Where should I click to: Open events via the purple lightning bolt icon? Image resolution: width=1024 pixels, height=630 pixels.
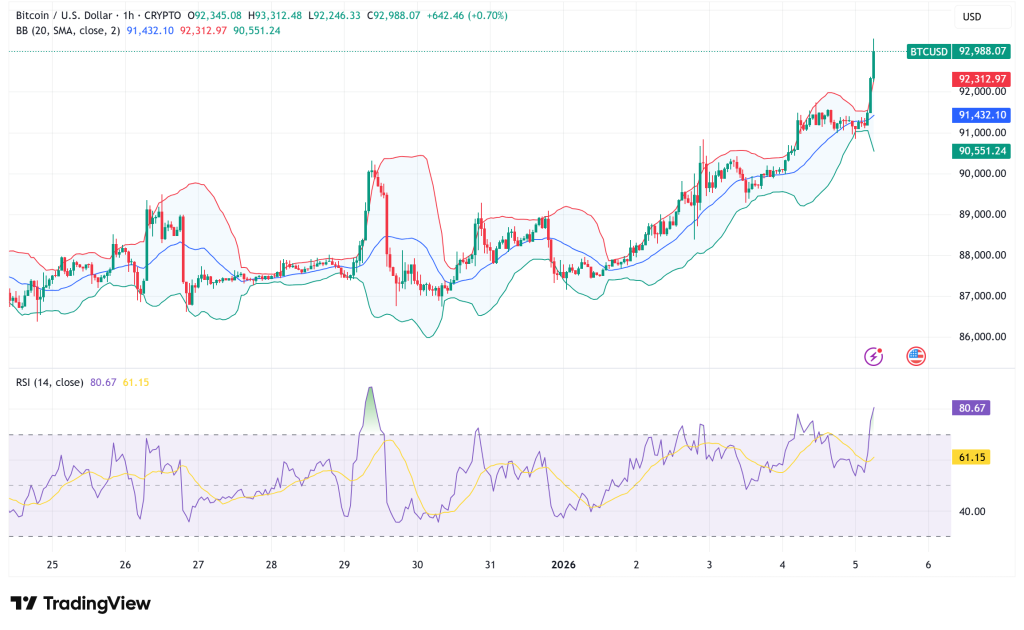pyautogui.click(x=872, y=355)
